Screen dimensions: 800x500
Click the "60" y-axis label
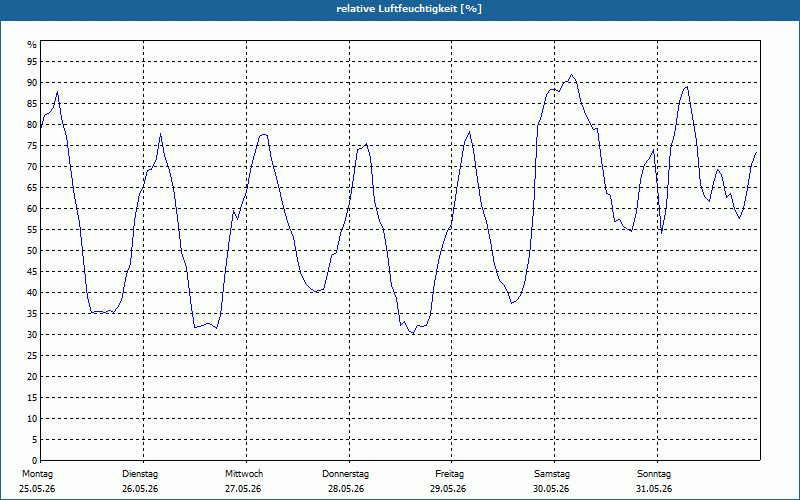32,209
